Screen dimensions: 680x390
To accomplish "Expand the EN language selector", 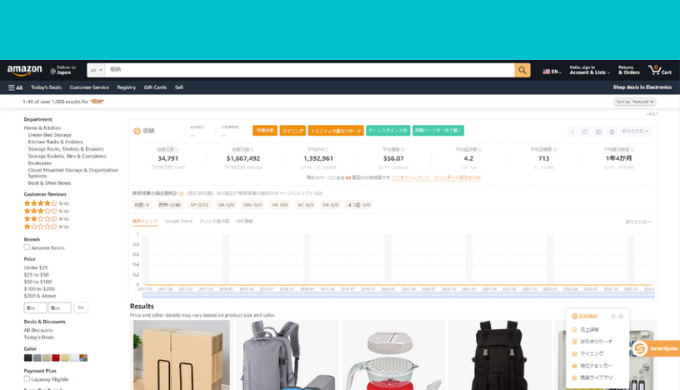I will [552, 71].
